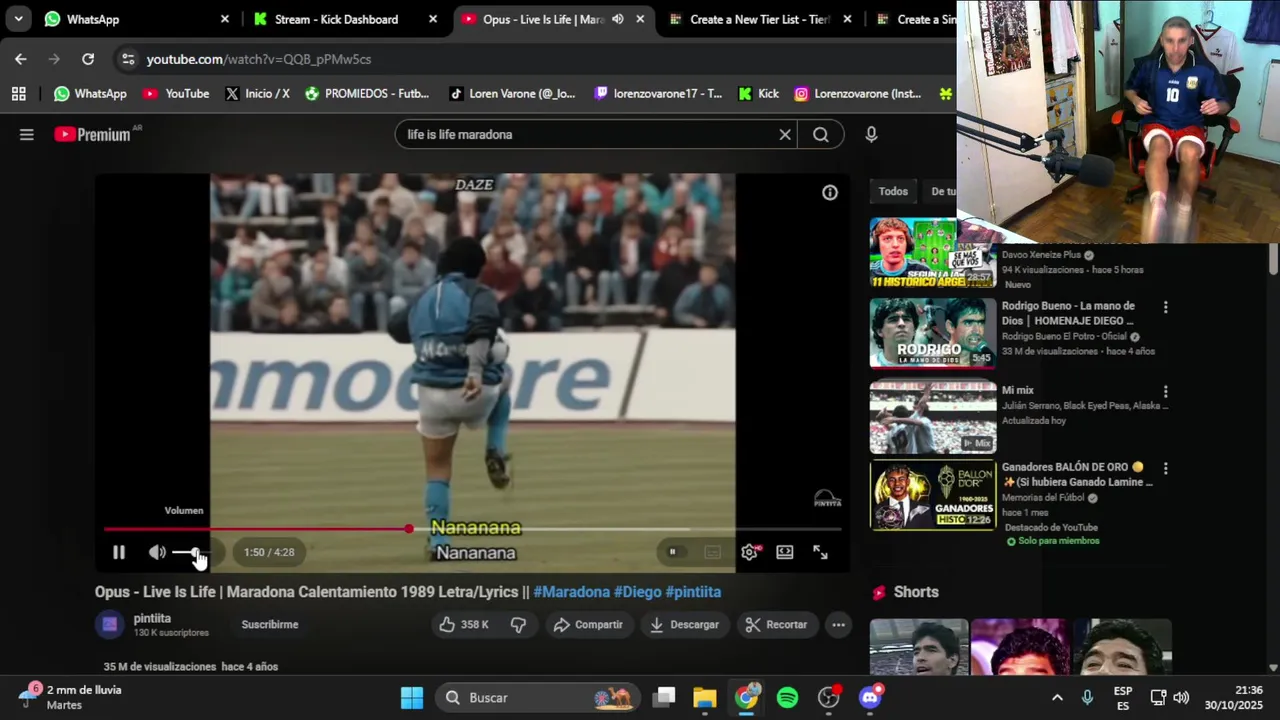View site information icon in address bar
The height and width of the screenshot is (720, 1280).
click(128, 59)
